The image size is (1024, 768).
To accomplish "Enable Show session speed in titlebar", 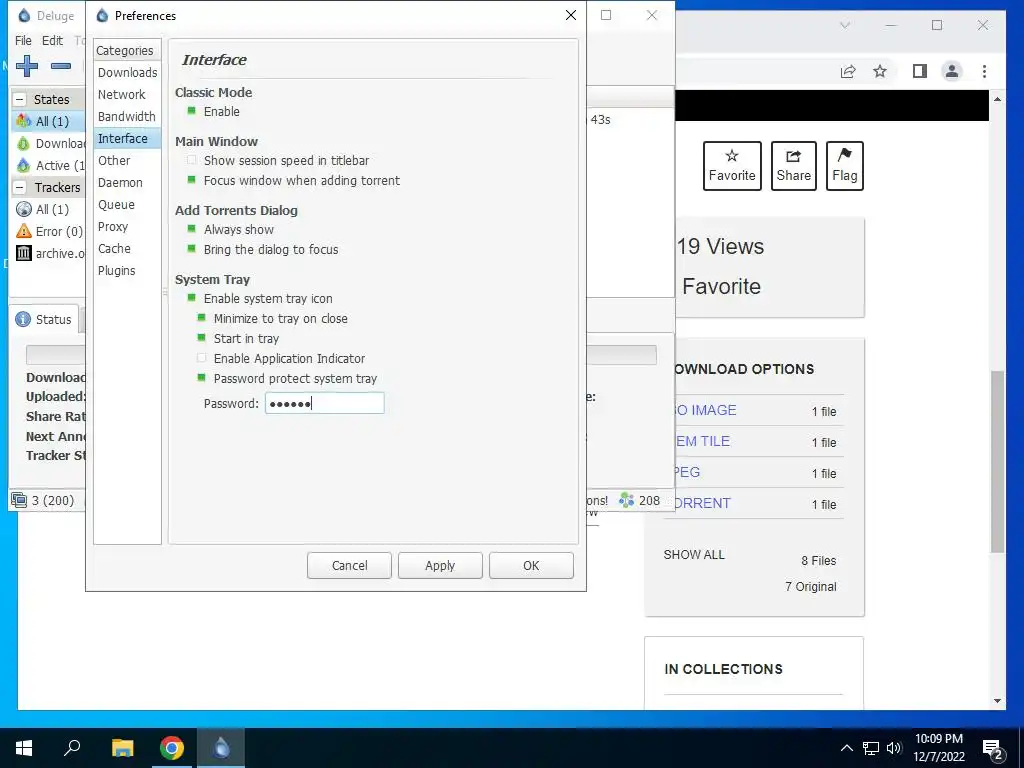I will click(x=191, y=160).
